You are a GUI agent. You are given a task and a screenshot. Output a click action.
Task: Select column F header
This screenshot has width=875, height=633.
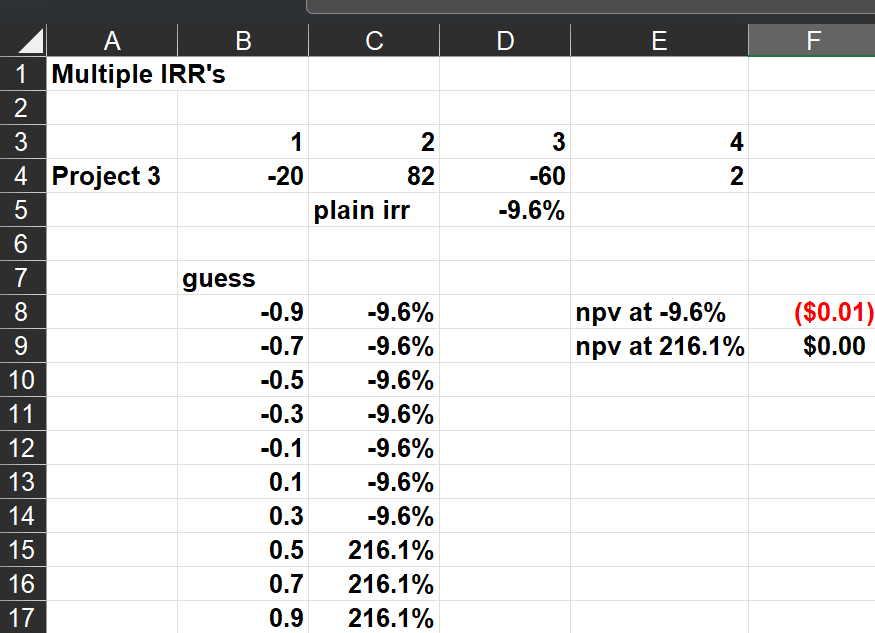[x=811, y=40]
